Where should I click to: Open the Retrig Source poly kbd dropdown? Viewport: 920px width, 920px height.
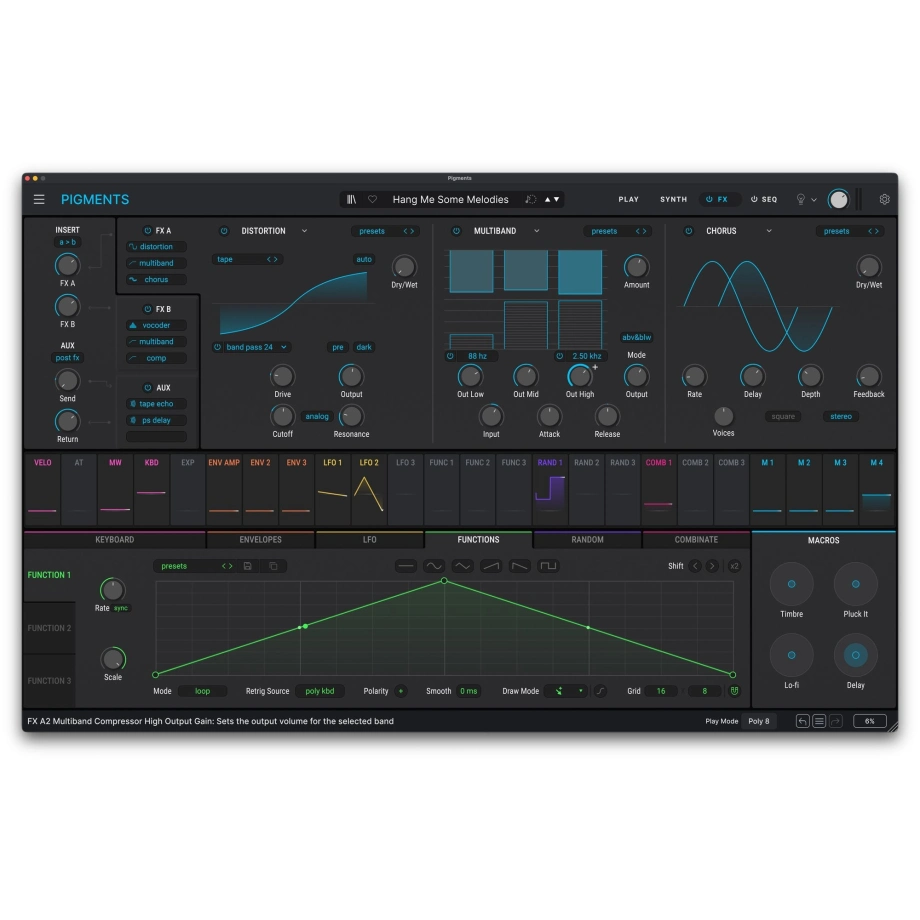coord(320,691)
